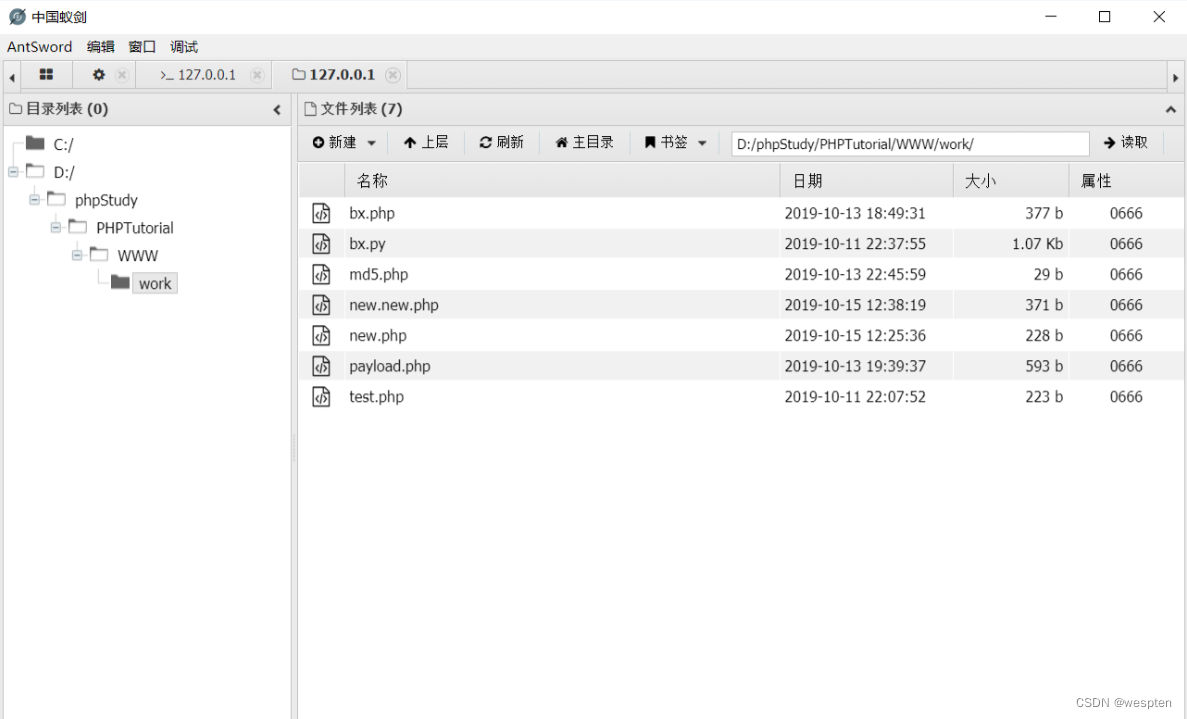Sort by the 属性 column header
This screenshot has height=719, width=1187.
[x=1126, y=181]
